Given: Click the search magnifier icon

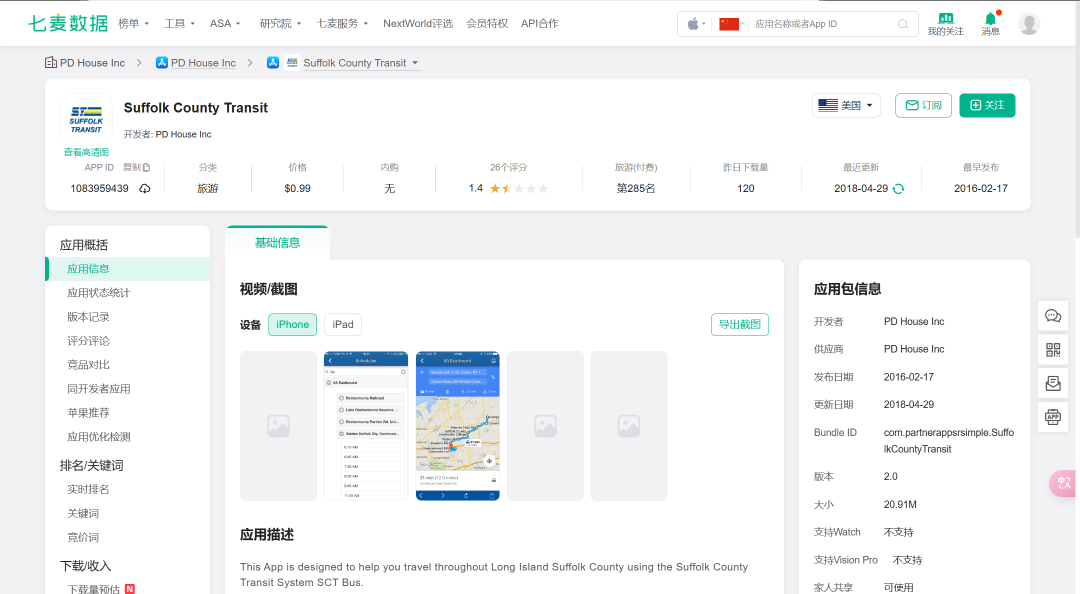Looking at the screenshot, I should coord(902,24).
